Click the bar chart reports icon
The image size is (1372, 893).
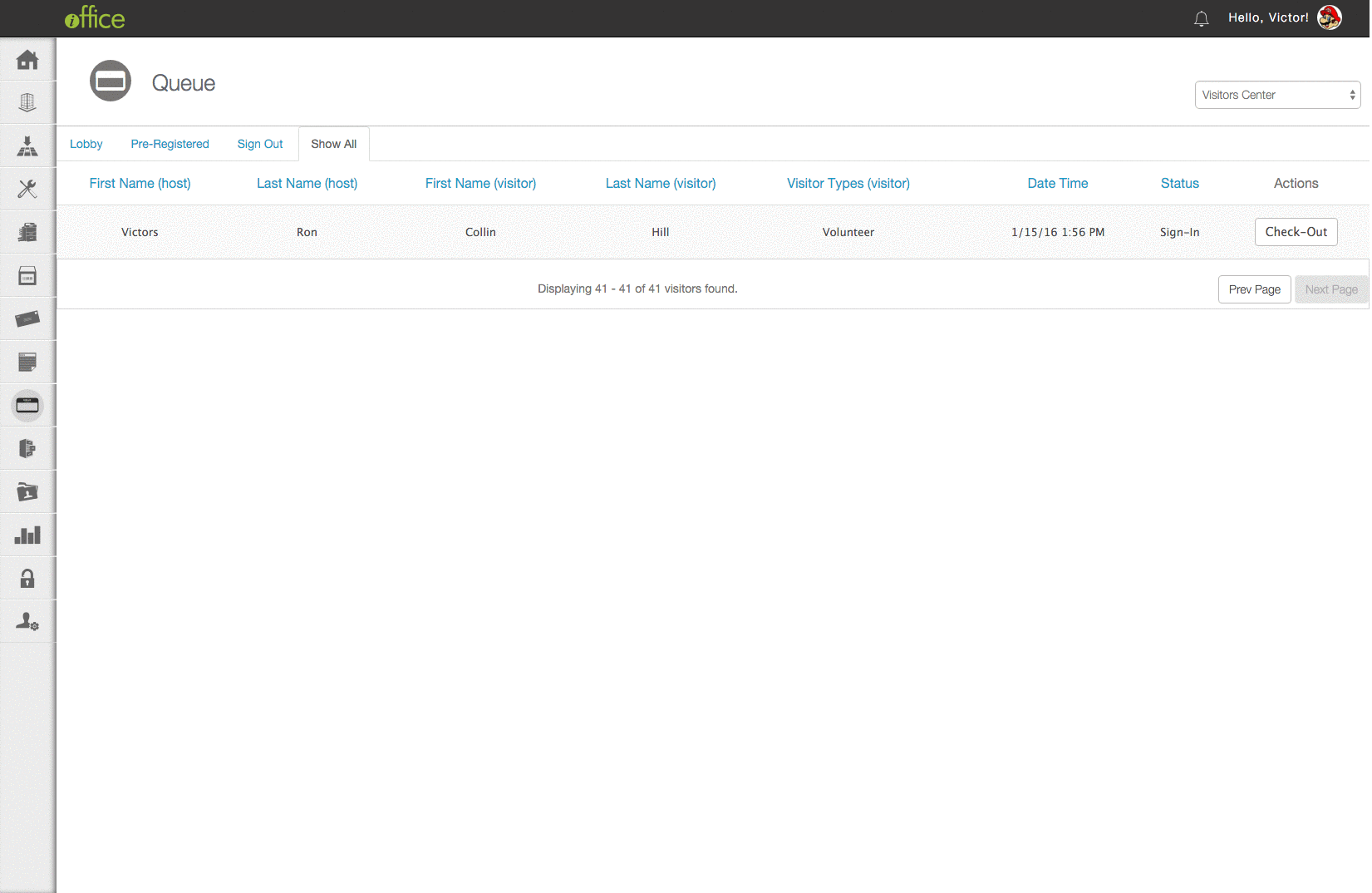pos(27,535)
